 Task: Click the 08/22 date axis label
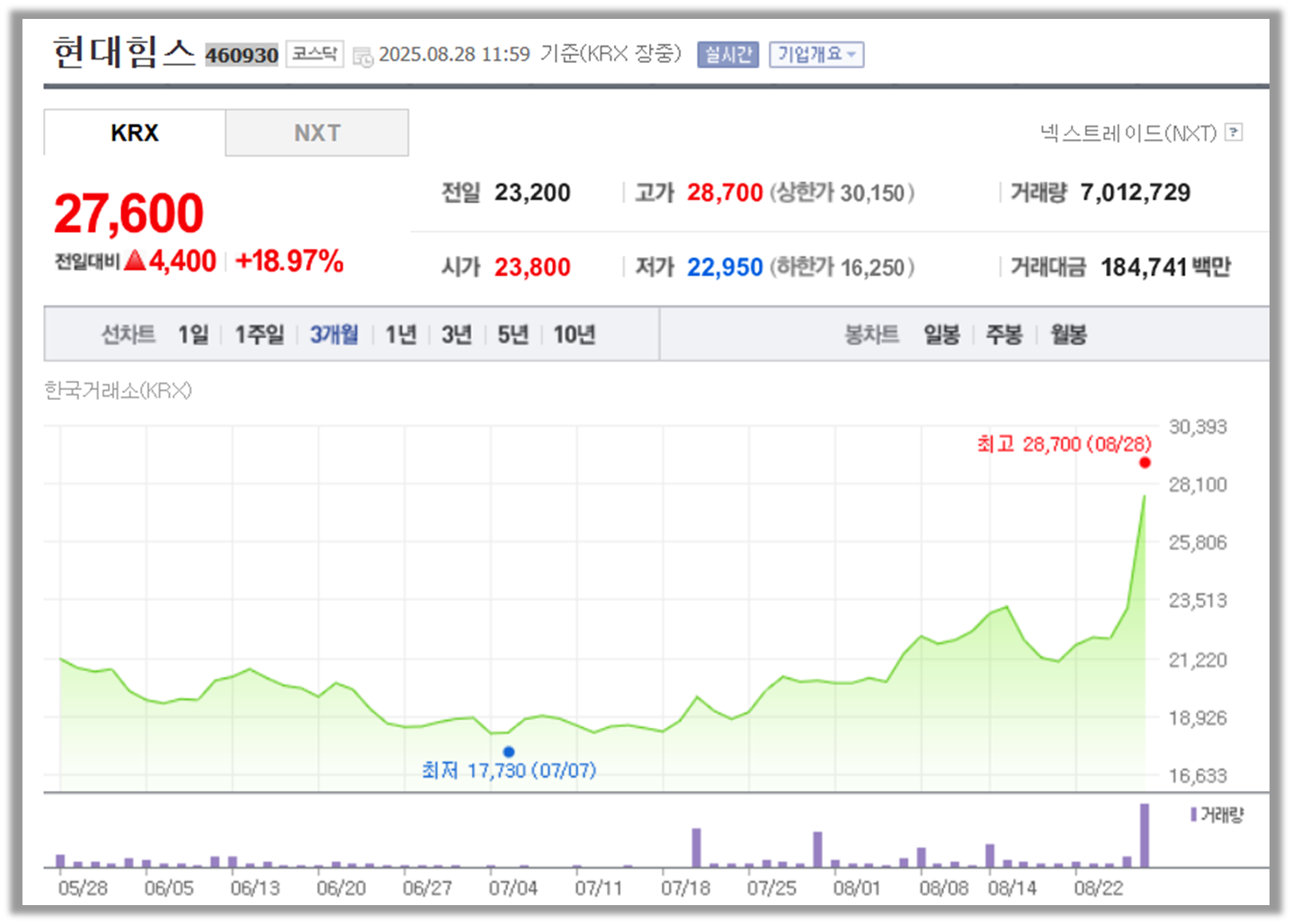click(x=1099, y=888)
